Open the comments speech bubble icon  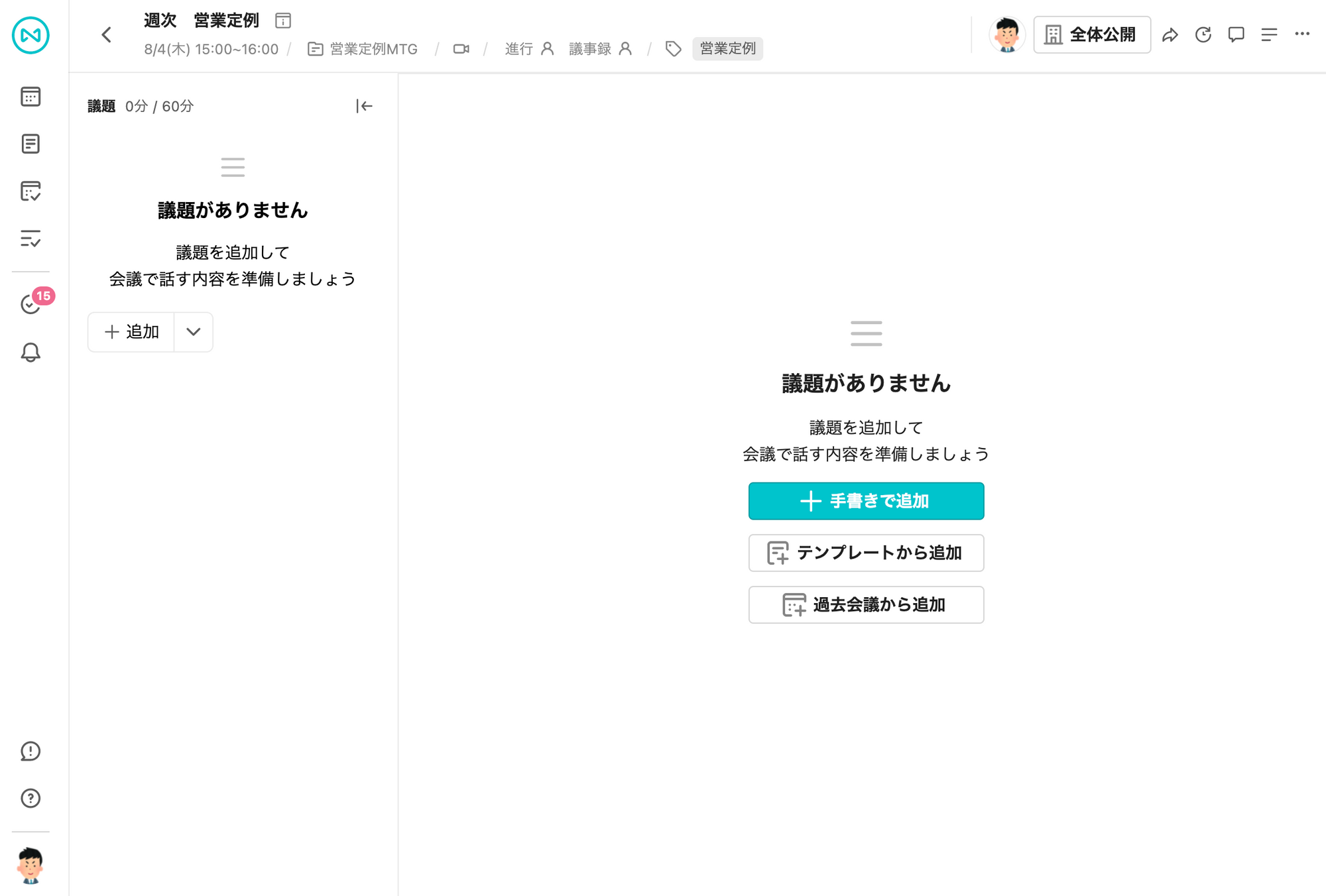[x=1236, y=34]
